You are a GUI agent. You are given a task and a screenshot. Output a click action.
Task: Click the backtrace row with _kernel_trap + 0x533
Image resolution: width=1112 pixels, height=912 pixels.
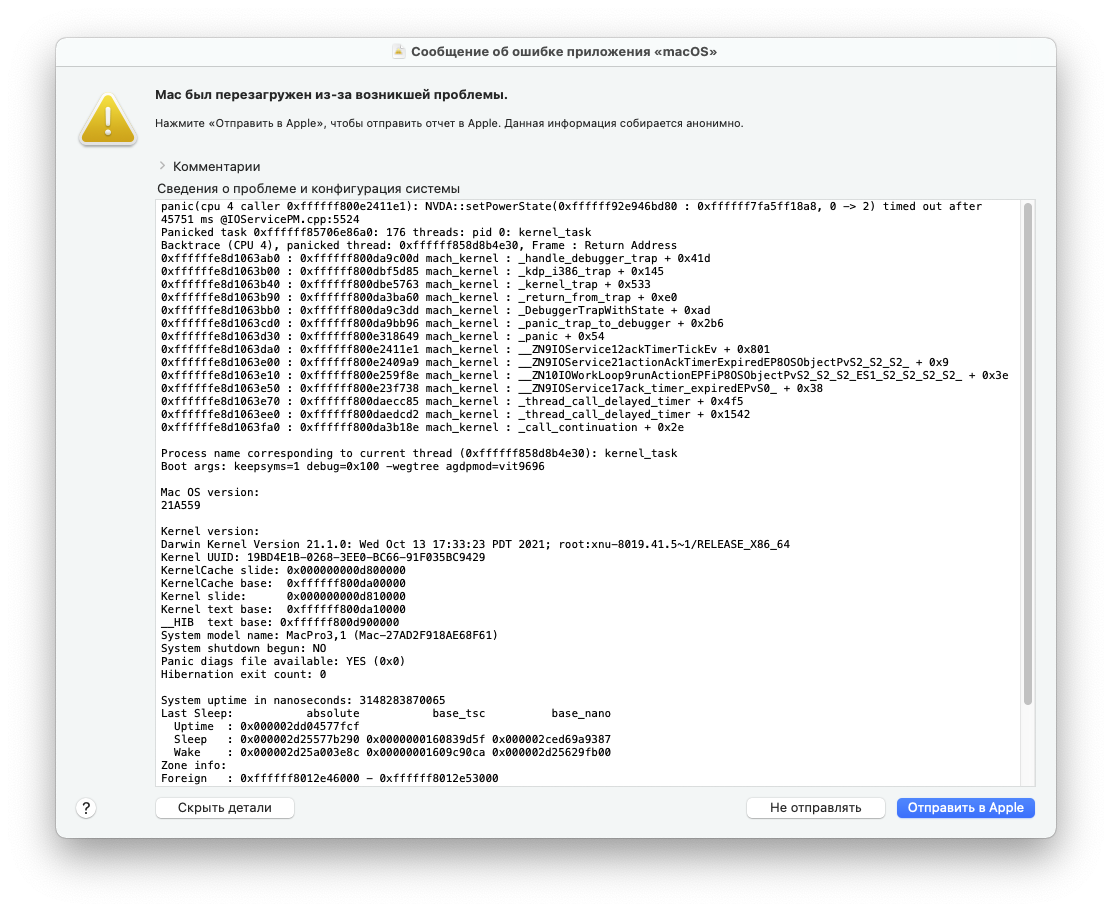click(406, 284)
